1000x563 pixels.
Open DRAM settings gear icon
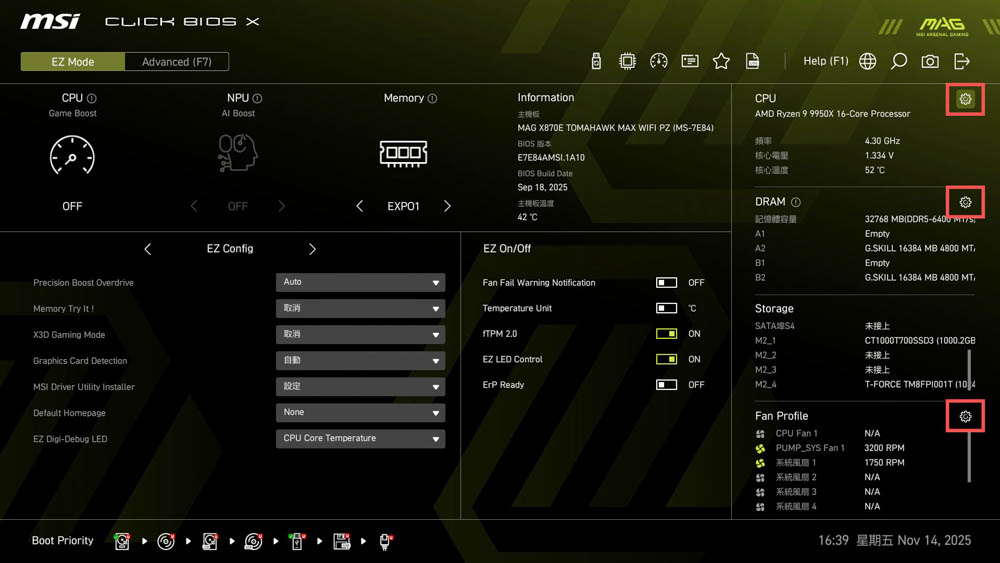tap(965, 202)
